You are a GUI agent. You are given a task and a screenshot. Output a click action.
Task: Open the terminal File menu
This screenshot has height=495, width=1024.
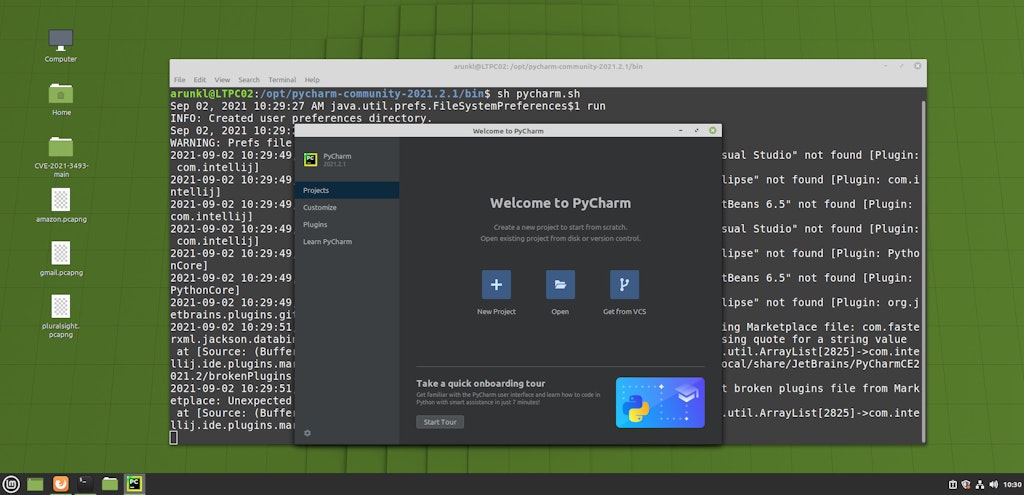point(180,80)
